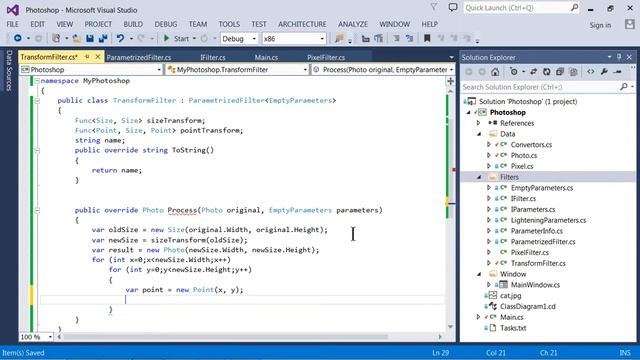Click the Preview Selected Items icon in Solution Explorer
The width and height of the screenshot is (640, 360).
(618, 72)
